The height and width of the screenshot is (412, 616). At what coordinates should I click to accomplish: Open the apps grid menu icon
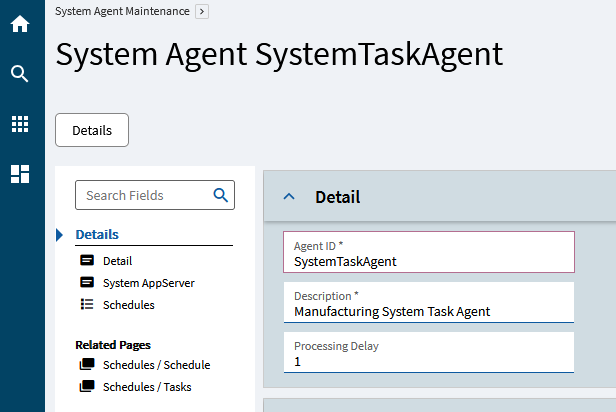click(x=20, y=124)
